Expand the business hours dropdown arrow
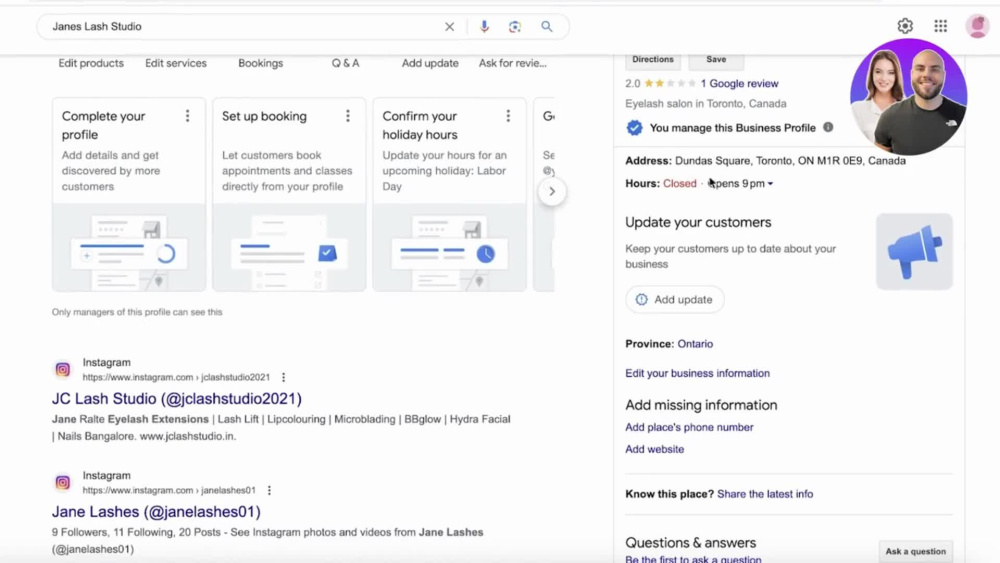Image resolution: width=1000 pixels, height=563 pixels. point(770,184)
